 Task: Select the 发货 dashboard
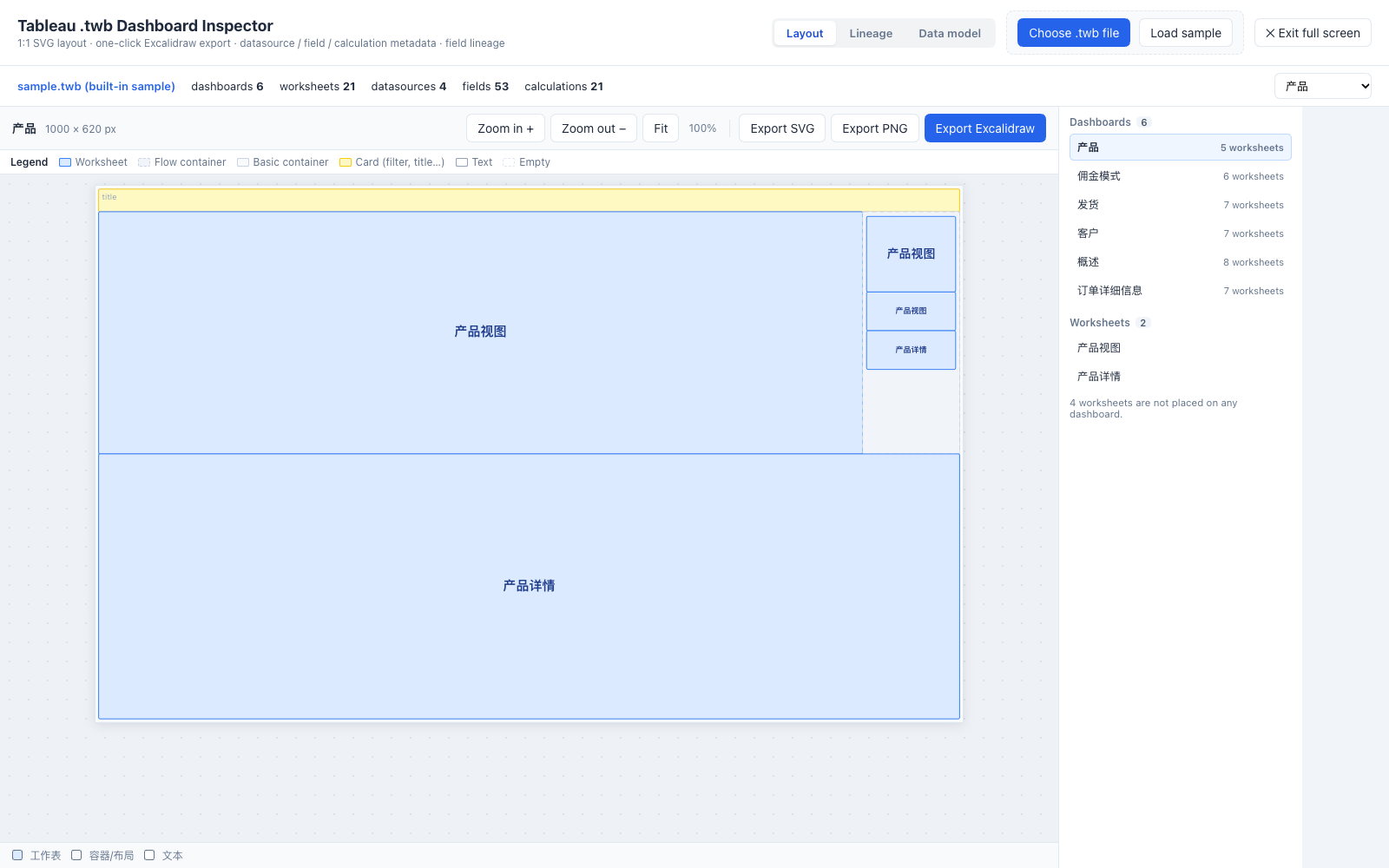click(x=1181, y=205)
